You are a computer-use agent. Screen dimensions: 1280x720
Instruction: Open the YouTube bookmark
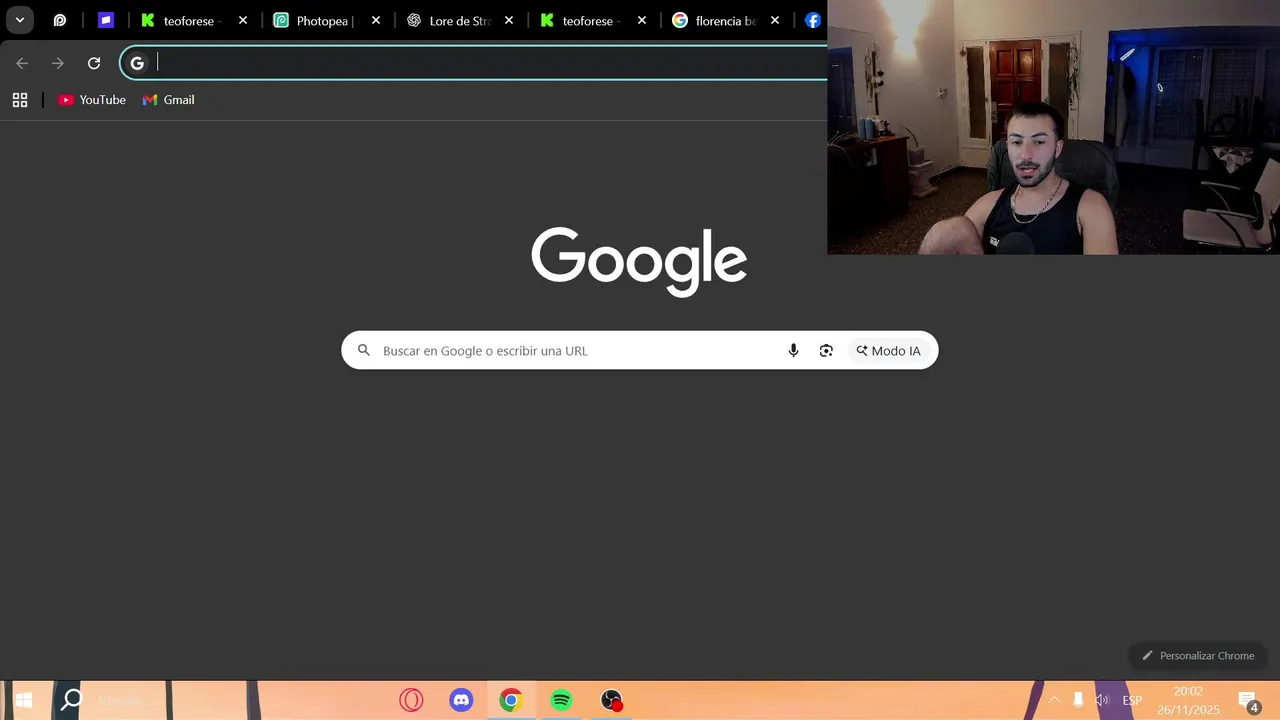tap(92, 100)
